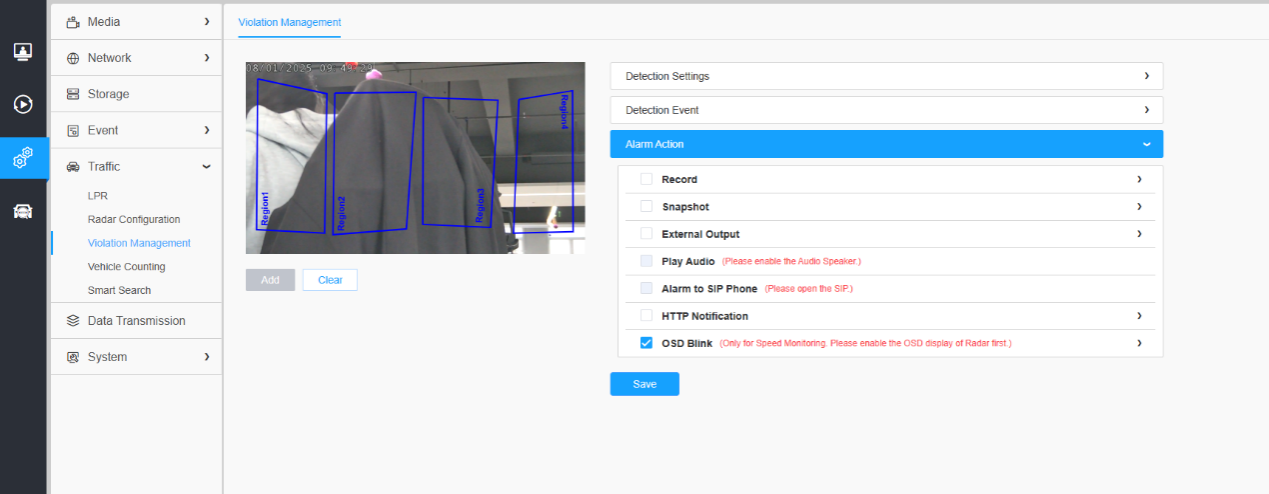This screenshot has width=1269, height=494.
Task: Open the live view monitor icon
Action: [23, 51]
